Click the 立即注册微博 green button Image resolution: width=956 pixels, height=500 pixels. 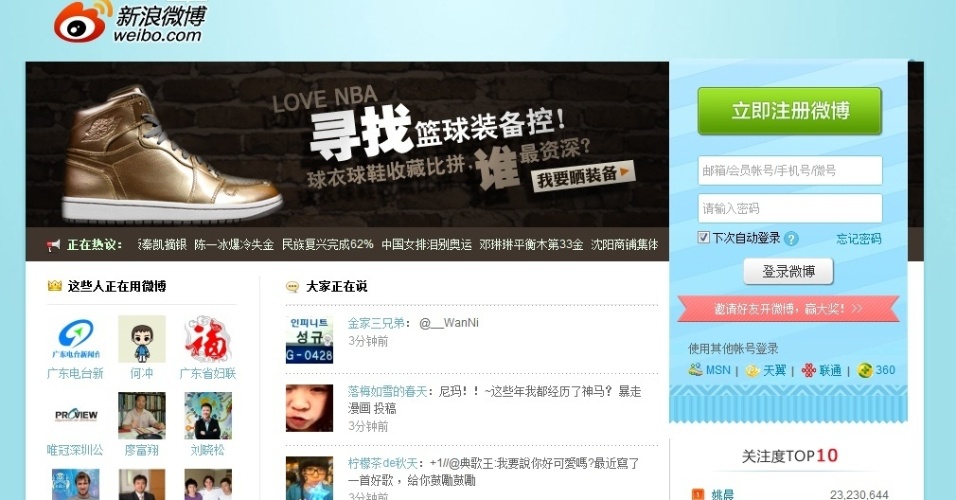(790, 111)
